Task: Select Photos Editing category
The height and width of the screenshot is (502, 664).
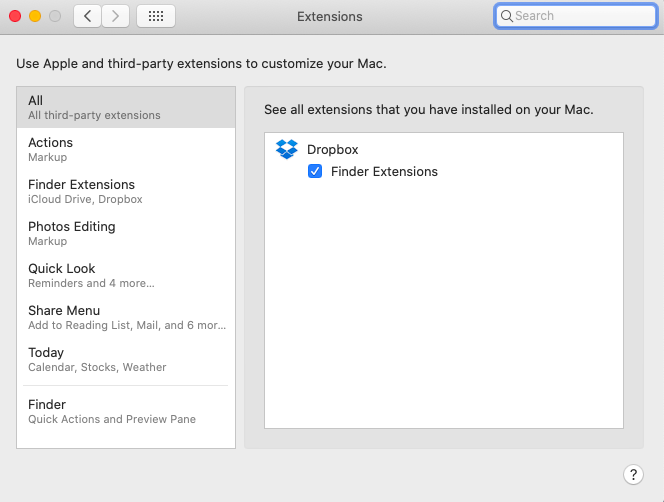Action: click(x=125, y=233)
